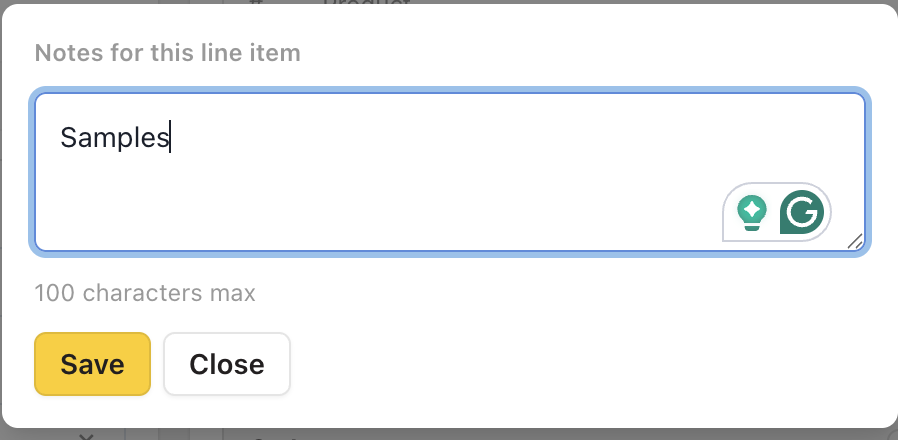Click the 'Notes for this line item' label
The width and height of the screenshot is (898, 440).
pyautogui.click(x=167, y=53)
